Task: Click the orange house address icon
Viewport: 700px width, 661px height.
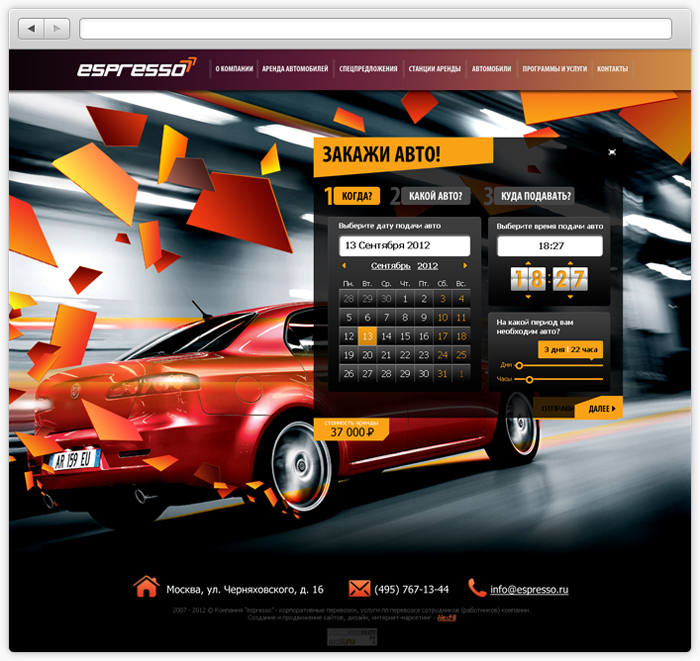Action: 146,586
